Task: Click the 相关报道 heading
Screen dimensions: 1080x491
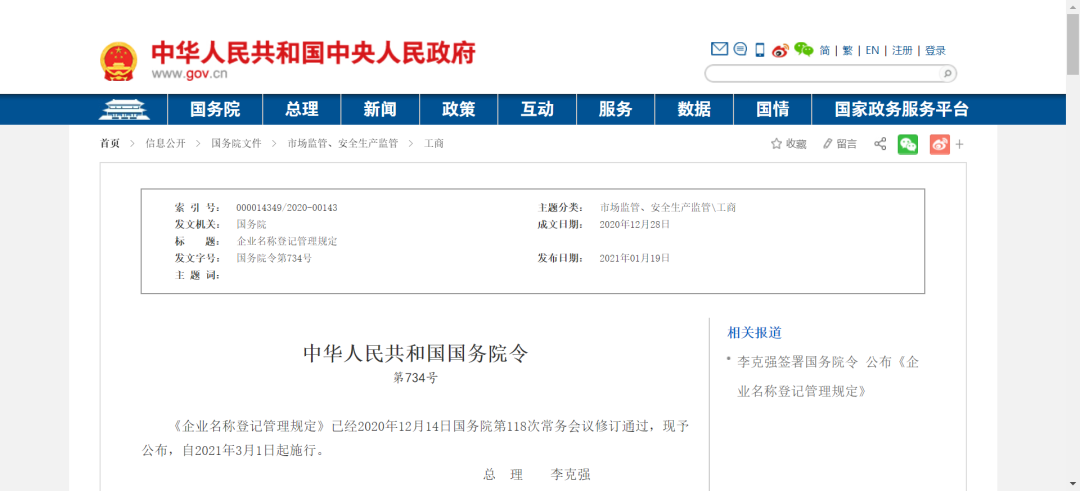Action: point(755,333)
